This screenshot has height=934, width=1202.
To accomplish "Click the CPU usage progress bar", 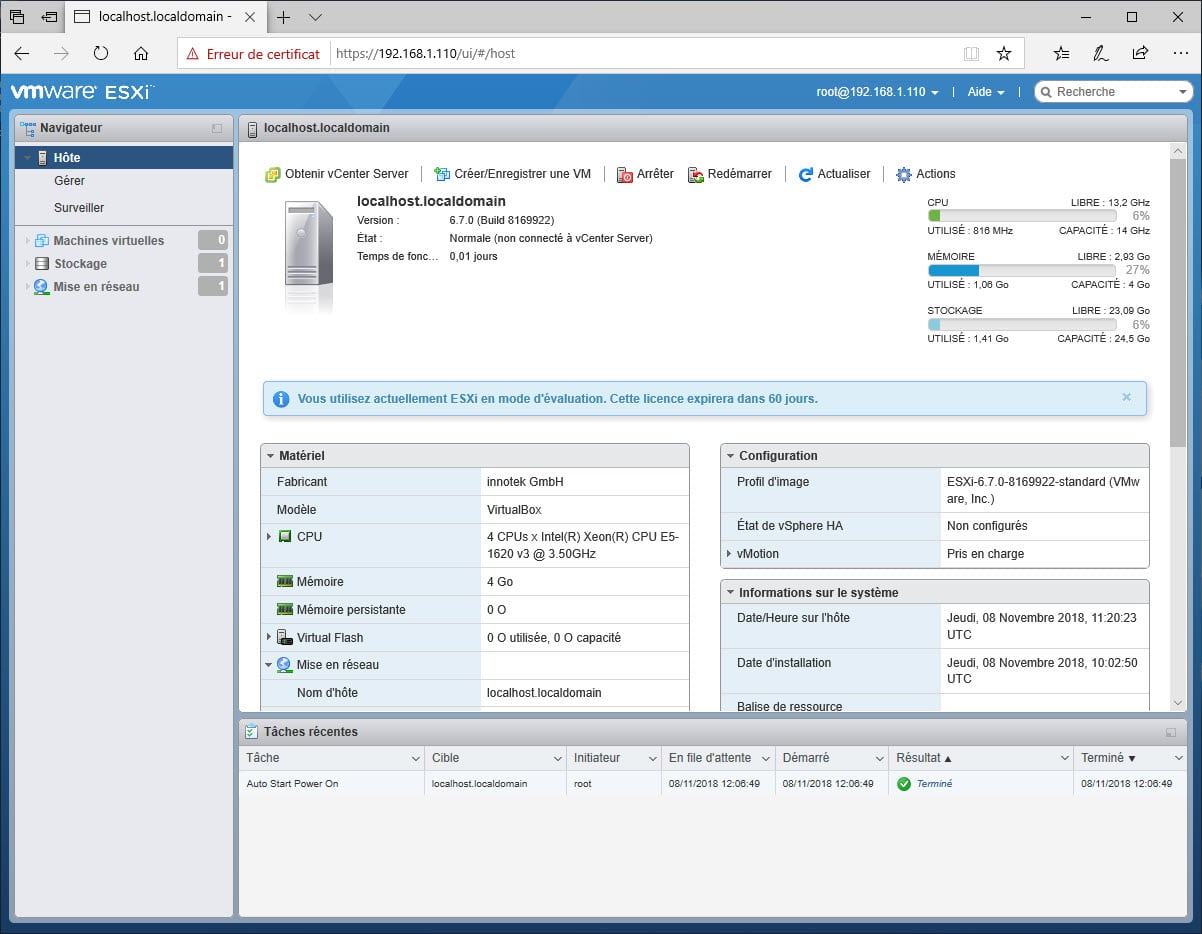I will 1021,216.
